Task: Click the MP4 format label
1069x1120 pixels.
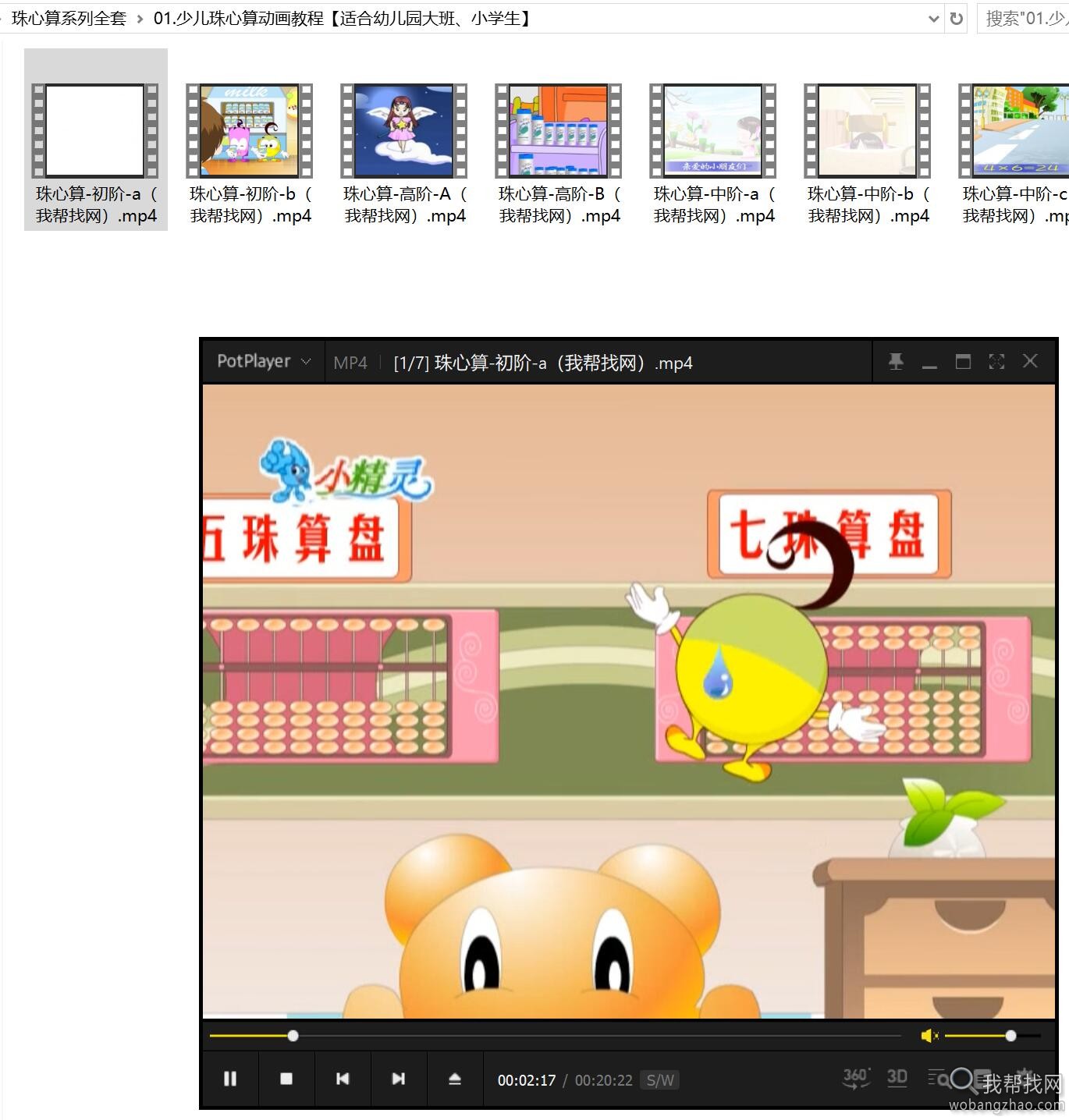Action: pos(350,363)
